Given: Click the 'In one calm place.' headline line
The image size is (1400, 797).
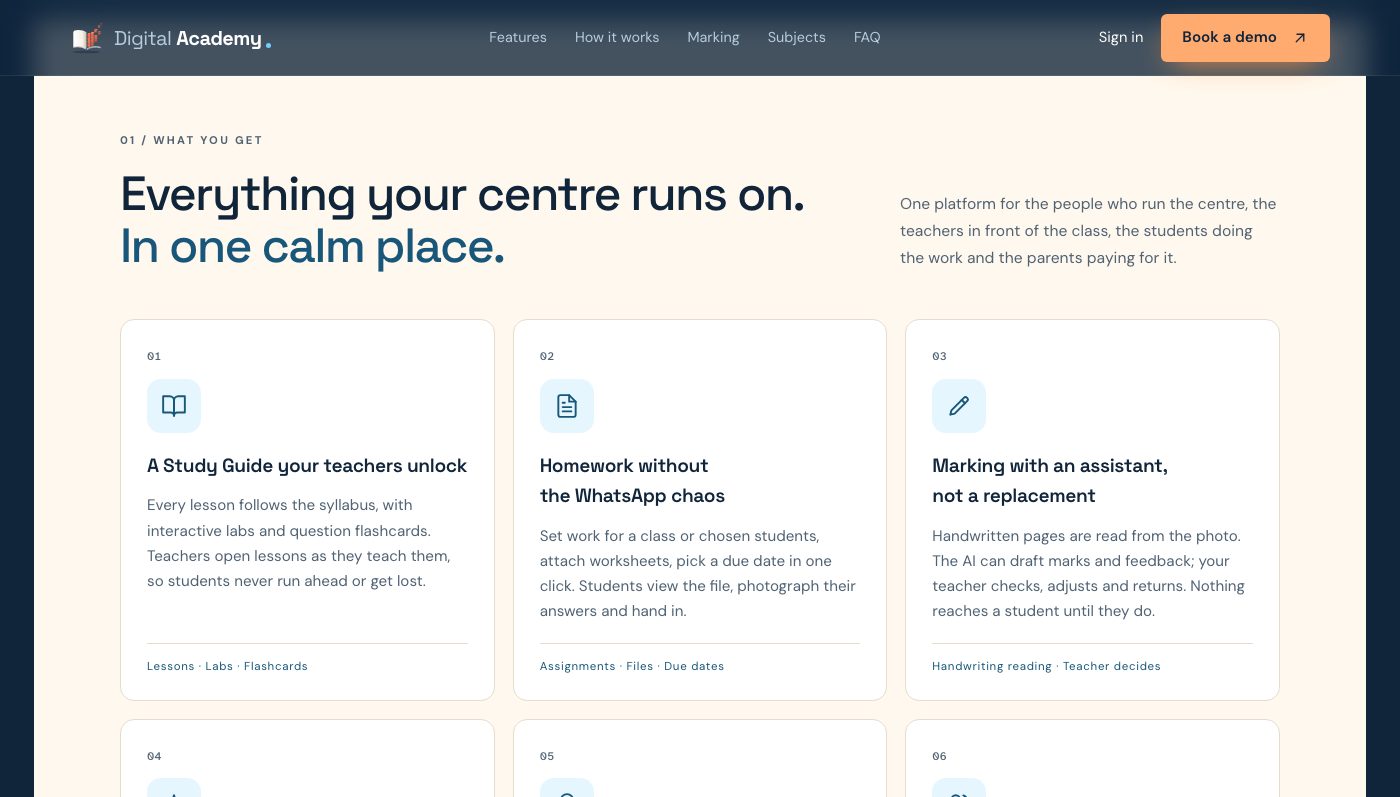Looking at the screenshot, I should tap(312, 247).
